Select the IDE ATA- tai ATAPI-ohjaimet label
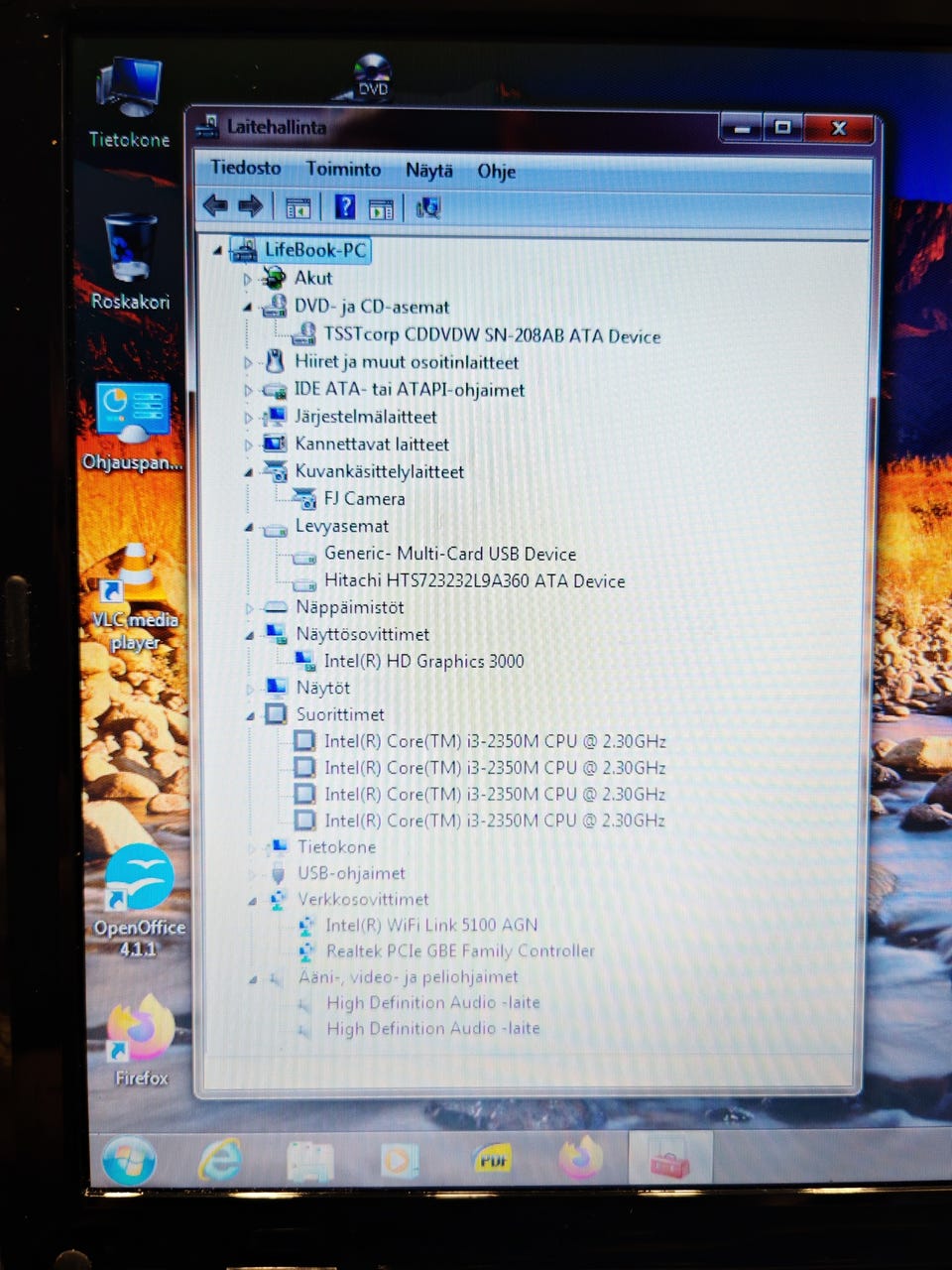Image resolution: width=952 pixels, height=1270 pixels. pos(410,389)
